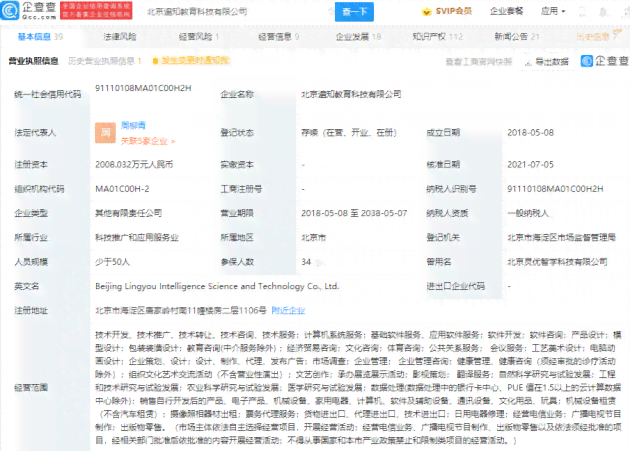Click the blue 查一下 search button

[x=354, y=12]
